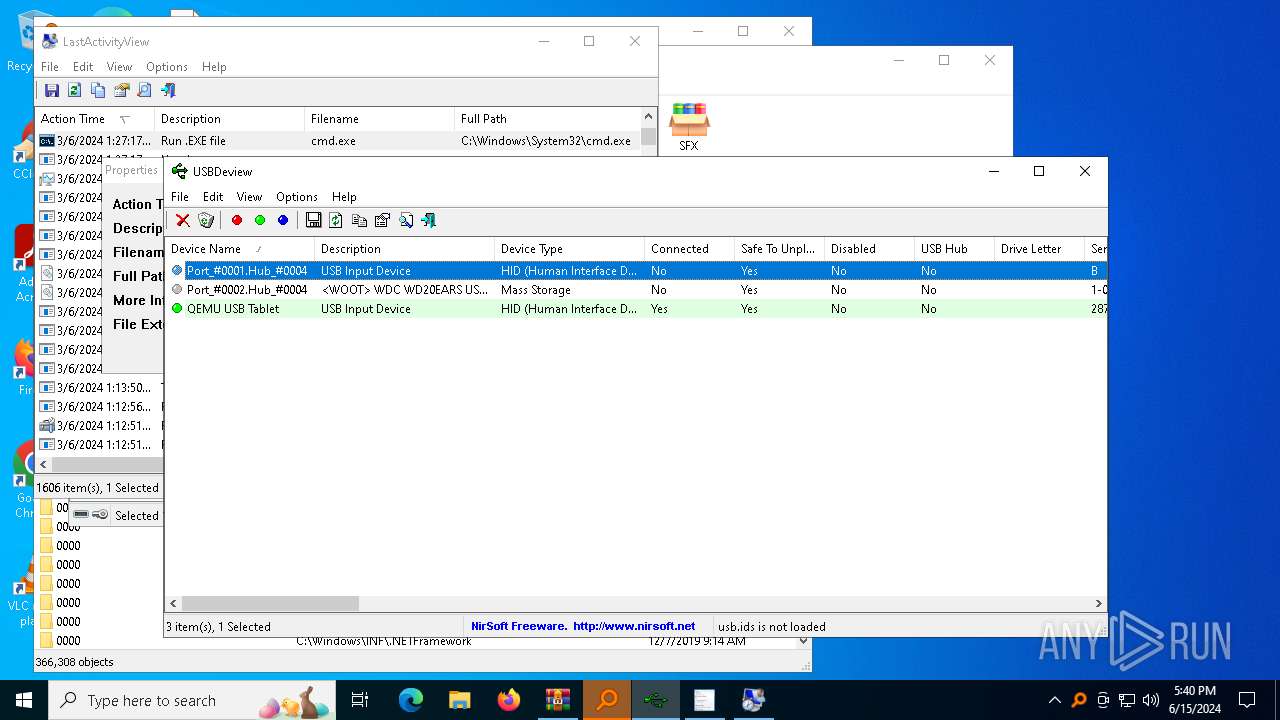Open properties icon in USBDeview toolbar

click(x=382, y=220)
